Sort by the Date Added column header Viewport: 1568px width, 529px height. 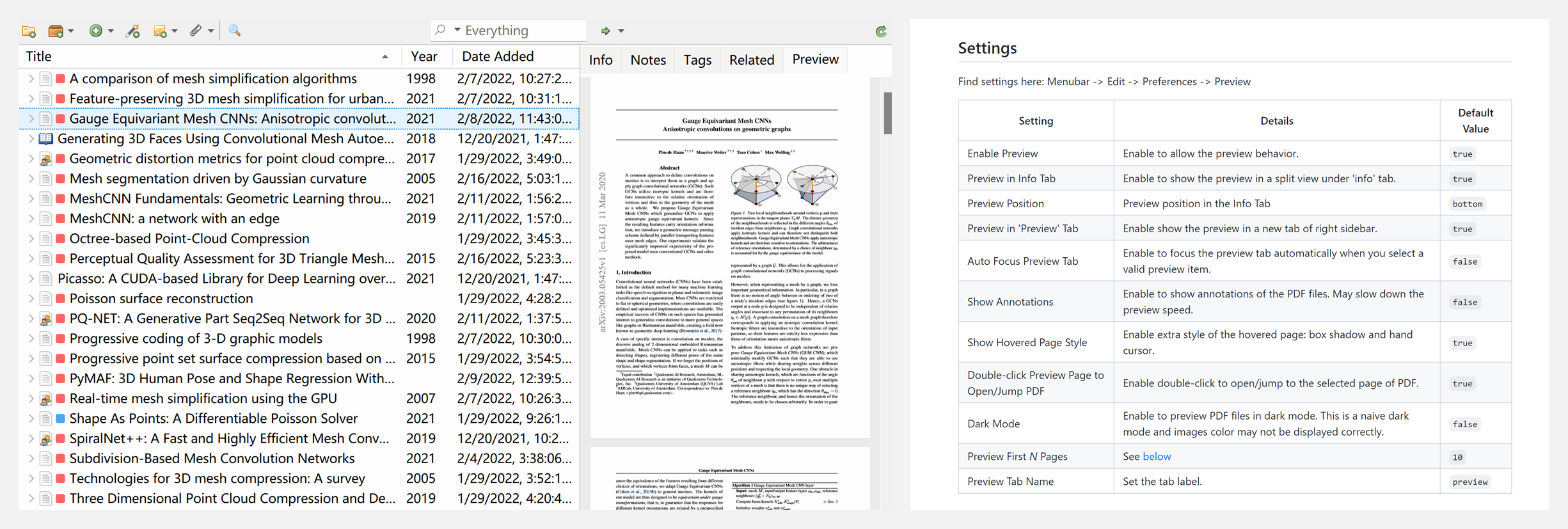[x=516, y=56]
